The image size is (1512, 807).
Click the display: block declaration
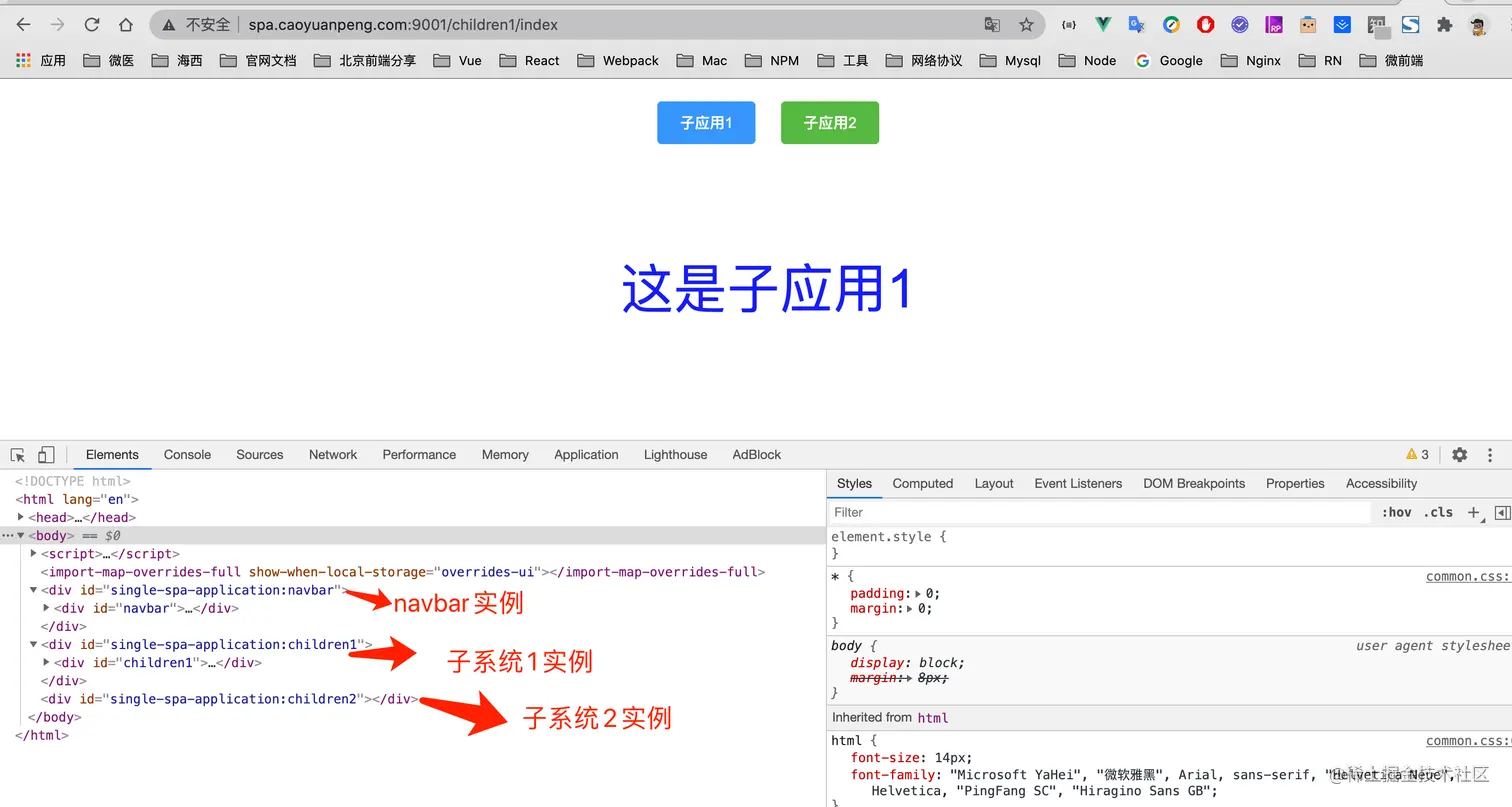(x=907, y=662)
